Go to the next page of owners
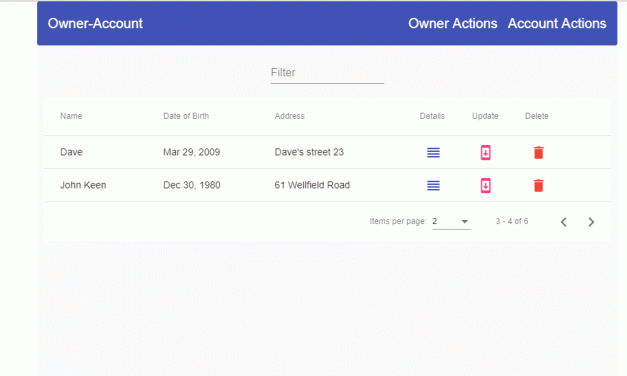The width and height of the screenshot is (627, 376). pos(591,222)
